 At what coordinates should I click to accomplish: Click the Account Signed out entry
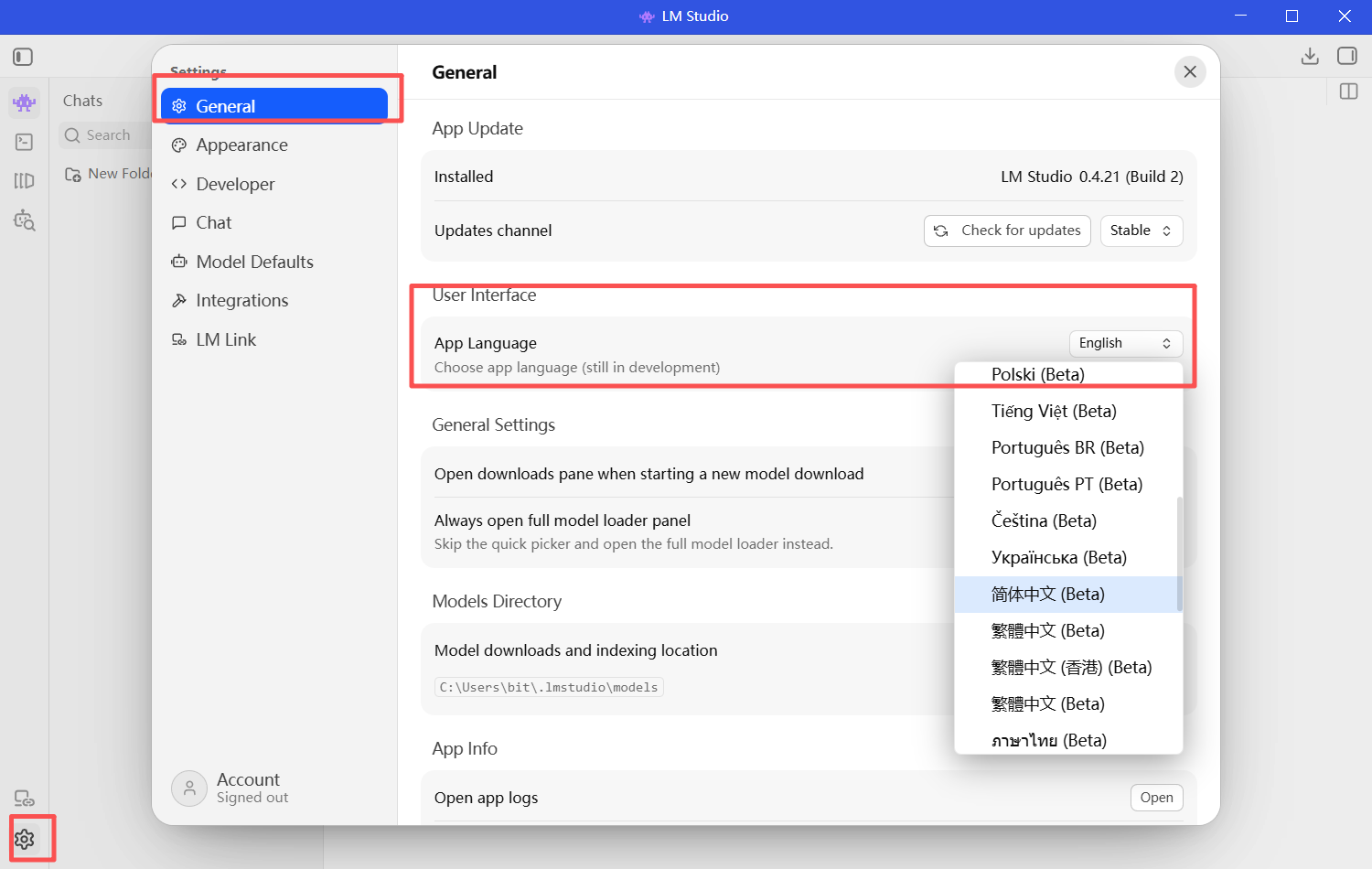tap(230, 788)
